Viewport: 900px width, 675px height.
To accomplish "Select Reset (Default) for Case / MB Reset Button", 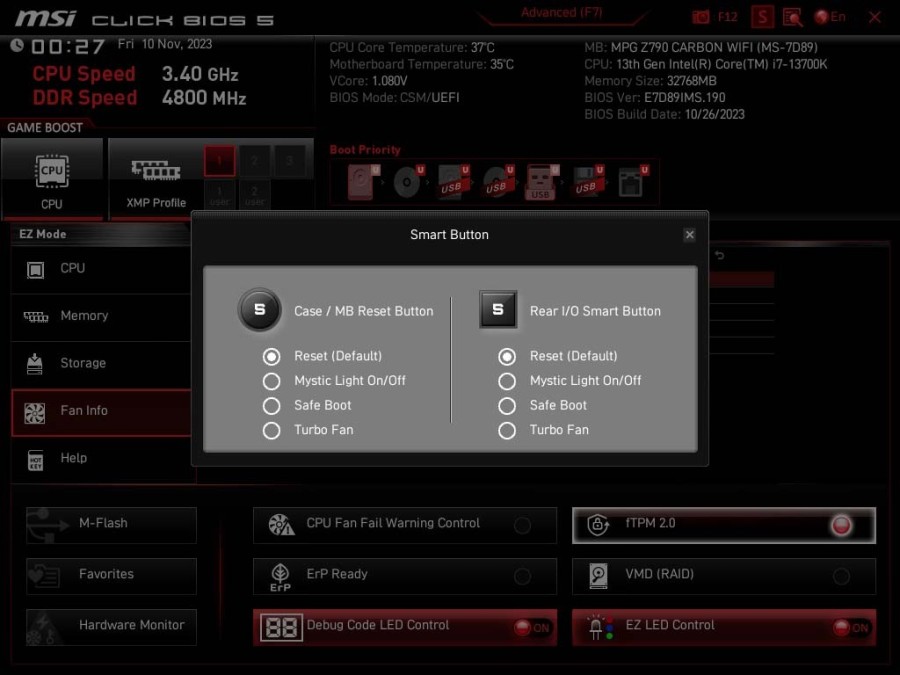I will click(x=271, y=356).
